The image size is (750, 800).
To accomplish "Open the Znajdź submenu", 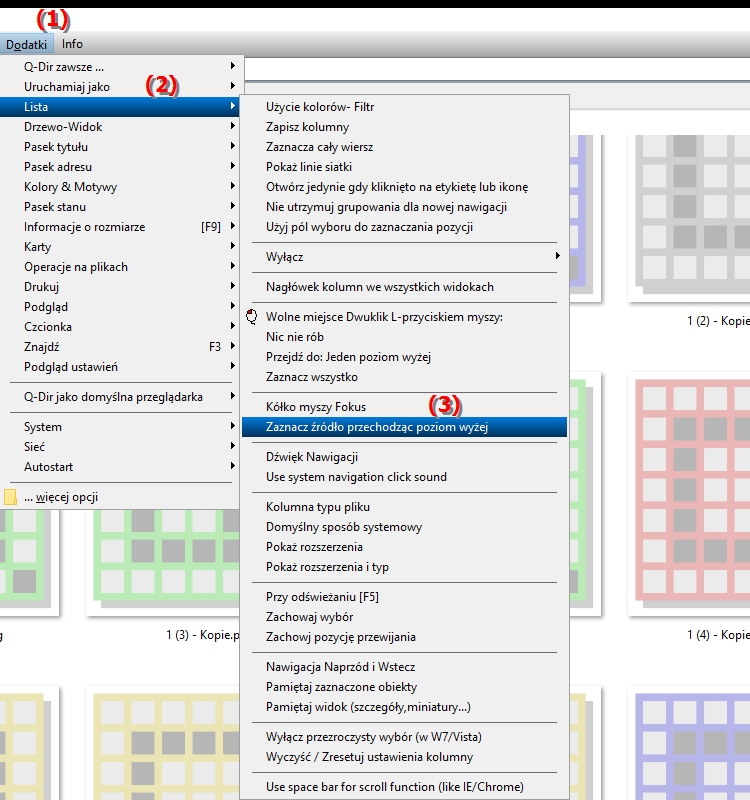I will [120, 347].
